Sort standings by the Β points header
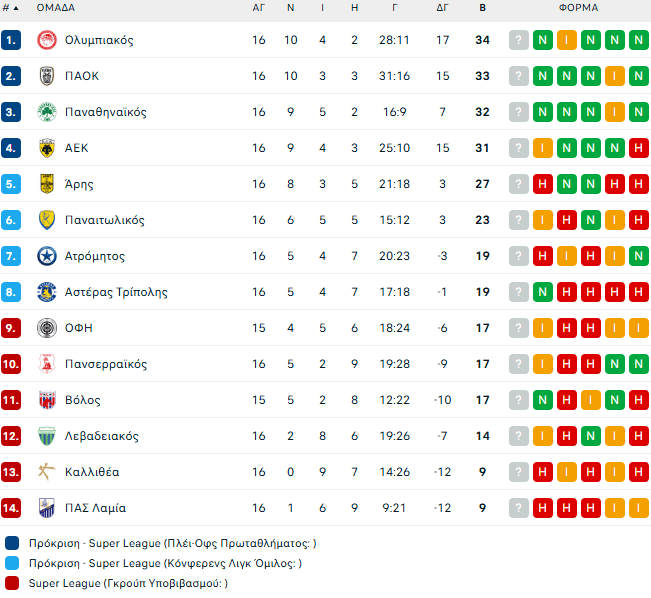 pos(483,8)
